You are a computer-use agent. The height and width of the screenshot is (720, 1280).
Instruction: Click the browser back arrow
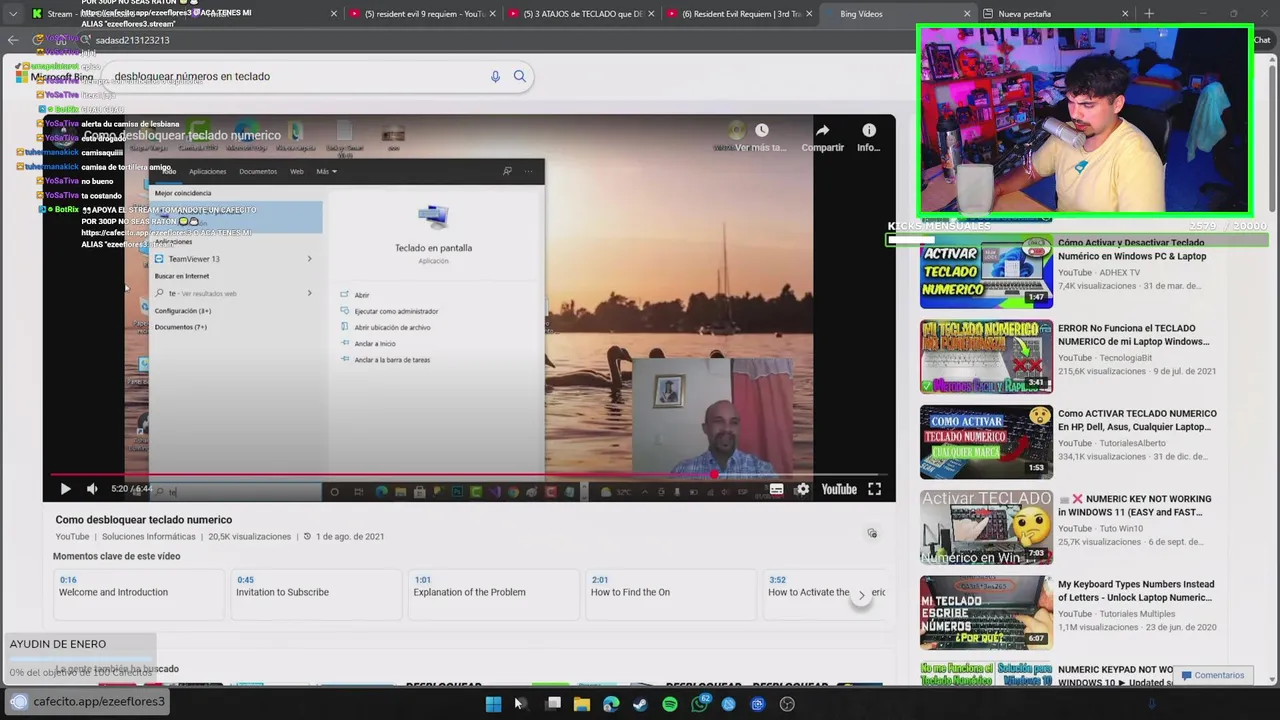13,40
